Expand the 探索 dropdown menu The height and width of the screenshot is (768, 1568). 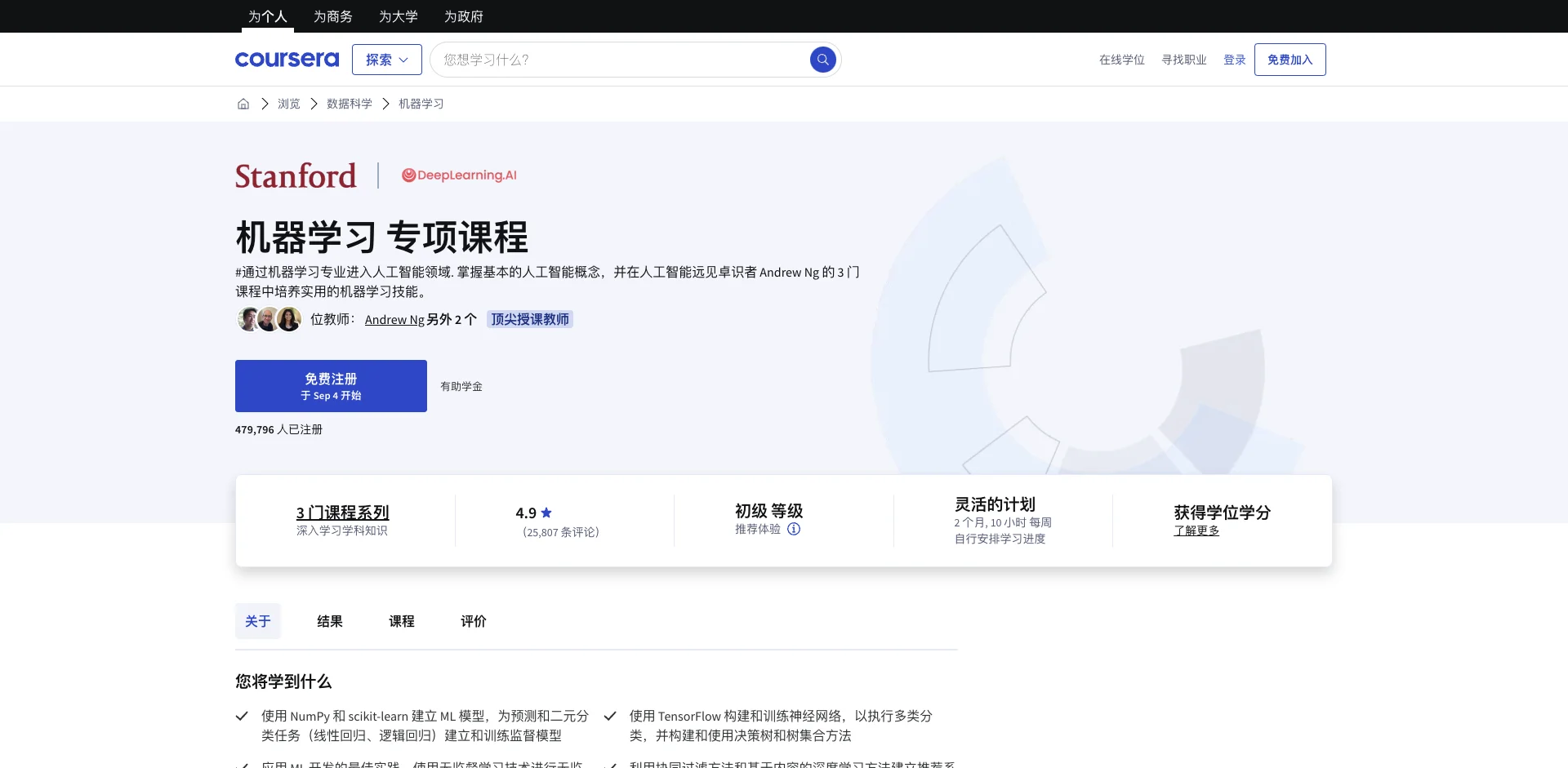click(x=387, y=60)
